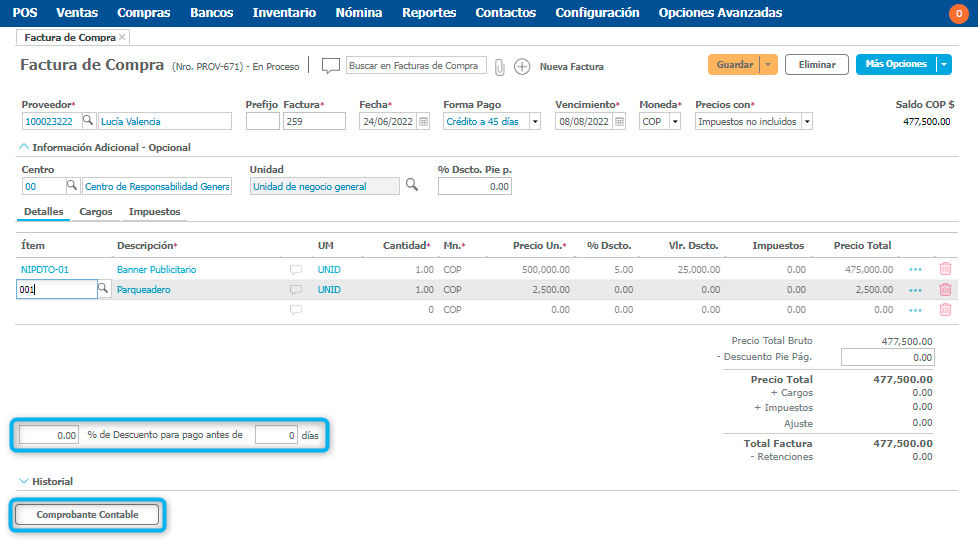Expand the Precios con dropdown
Viewport: 978px width, 541px height.
click(806, 122)
